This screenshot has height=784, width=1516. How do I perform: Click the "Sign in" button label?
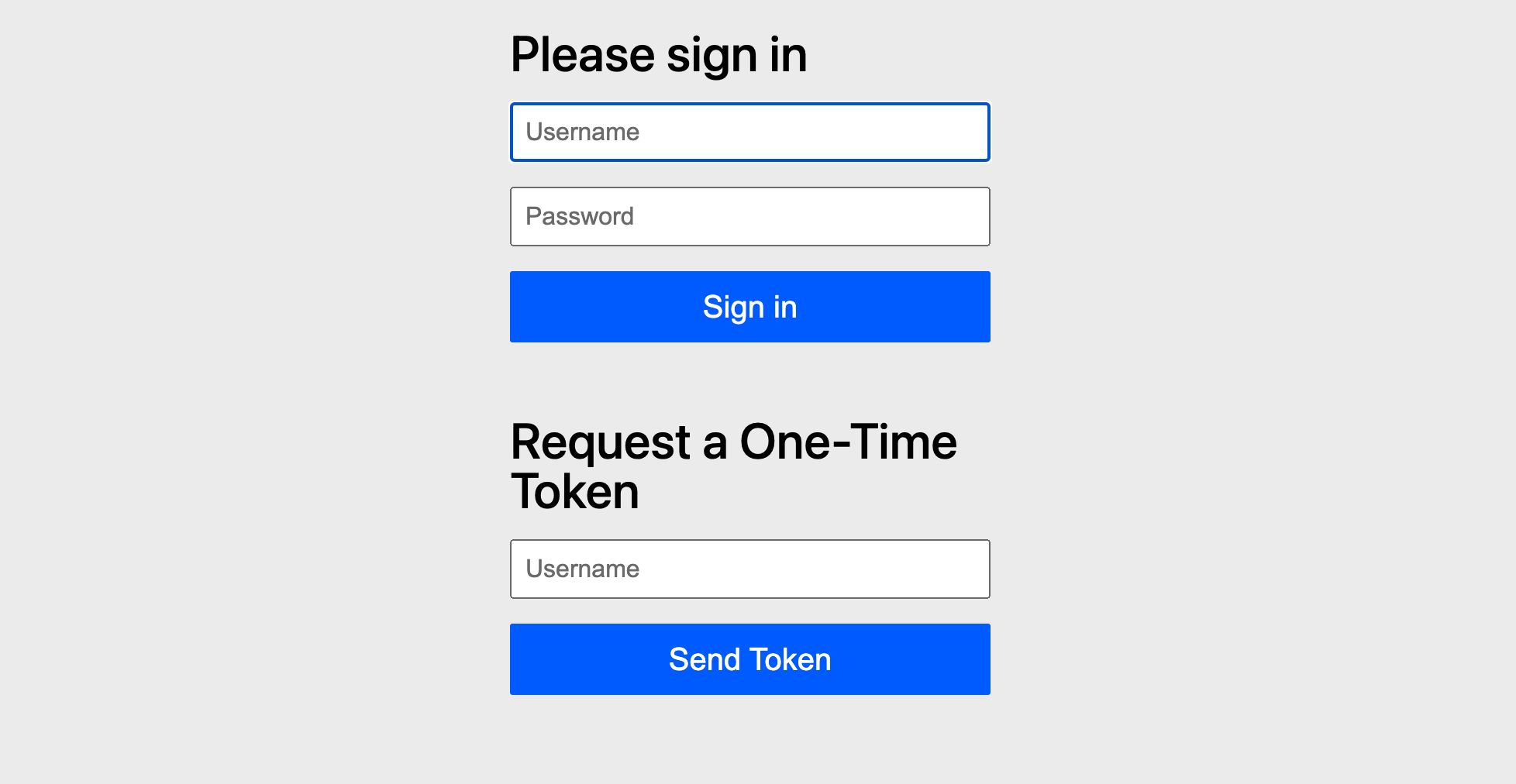(x=749, y=308)
